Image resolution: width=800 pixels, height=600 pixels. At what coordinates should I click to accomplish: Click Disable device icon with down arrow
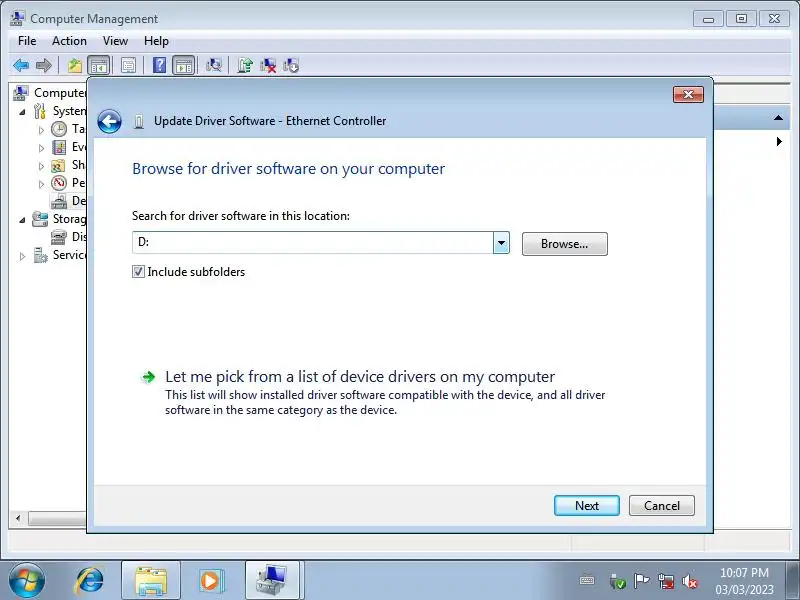pos(291,65)
